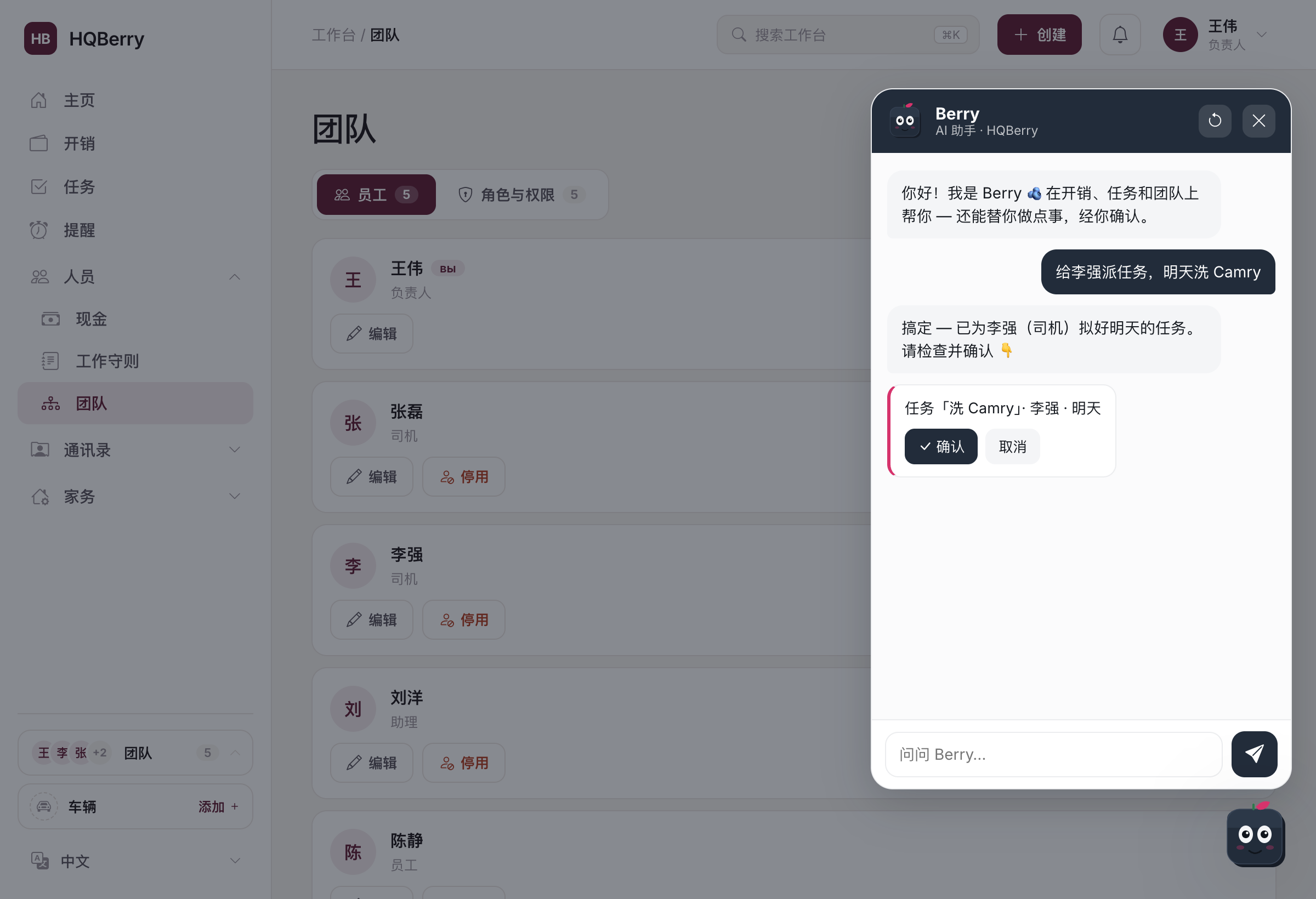Open the 任务 tasks section
1316x899 pixels.
tap(135, 187)
